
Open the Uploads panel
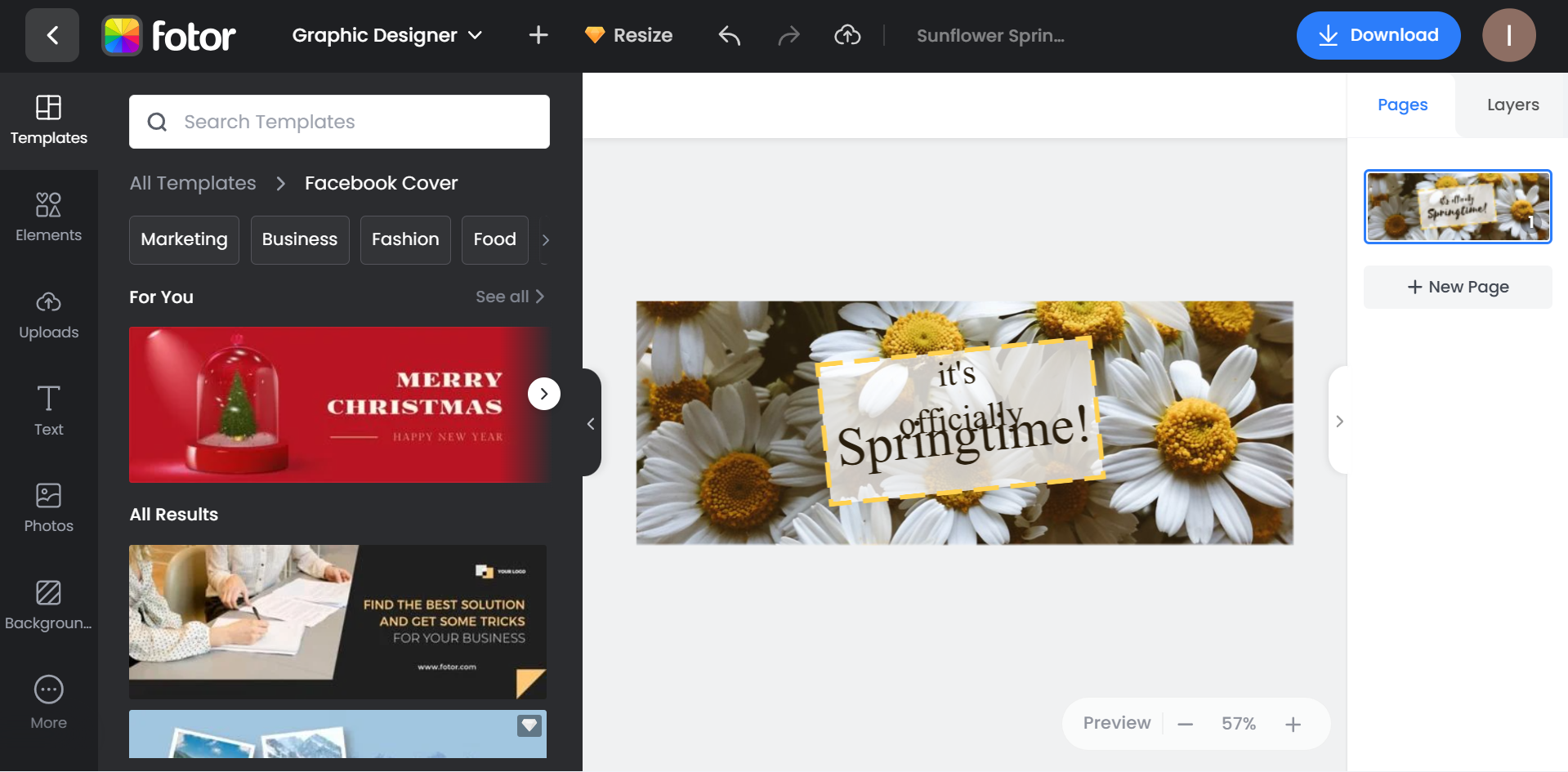click(48, 313)
